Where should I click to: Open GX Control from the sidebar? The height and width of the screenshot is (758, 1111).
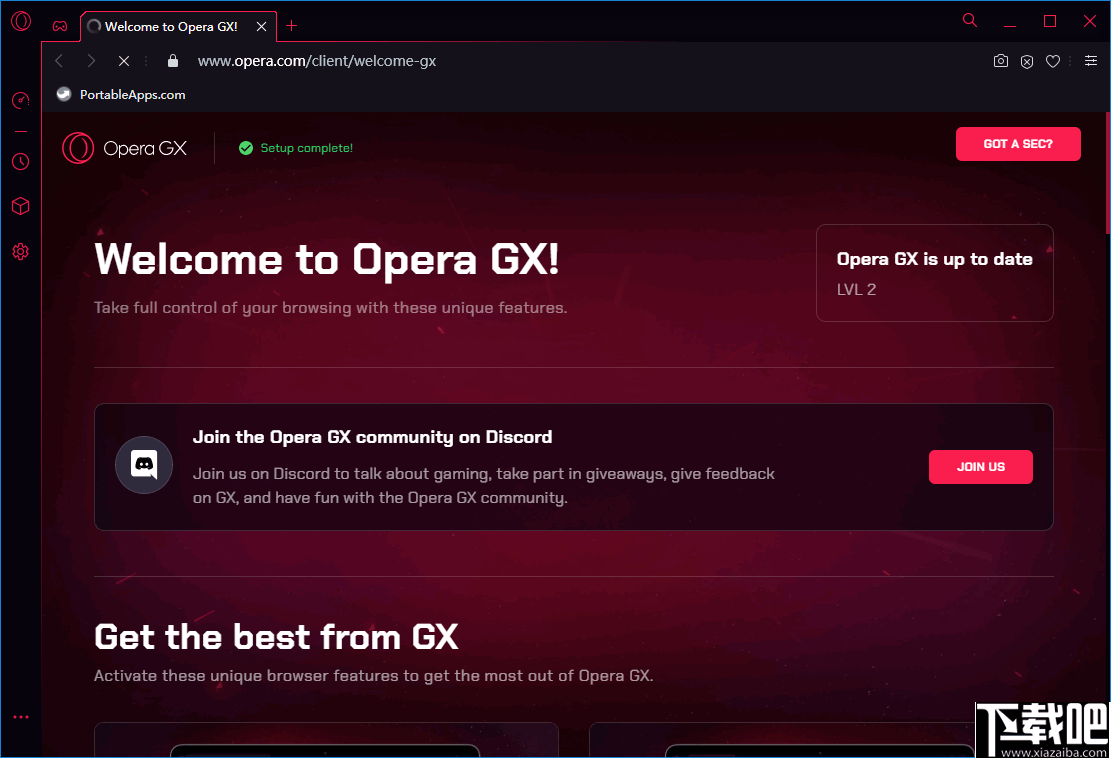(x=20, y=100)
